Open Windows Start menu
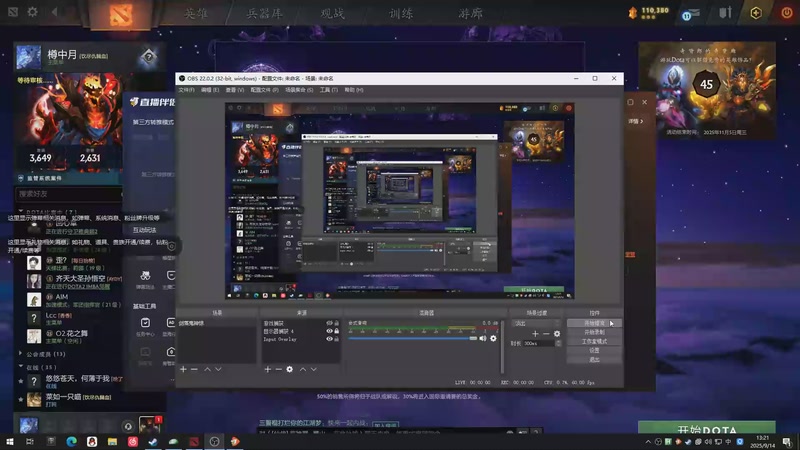Viewport: 800px width, 450px height. click(x=10, y=441)
